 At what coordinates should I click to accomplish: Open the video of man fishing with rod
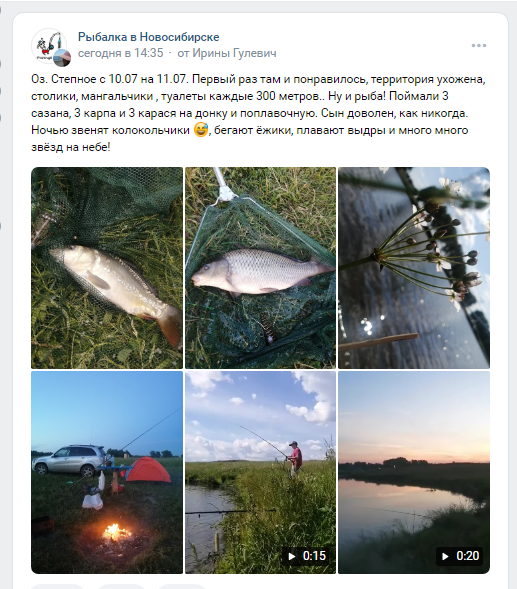[260, 472]
